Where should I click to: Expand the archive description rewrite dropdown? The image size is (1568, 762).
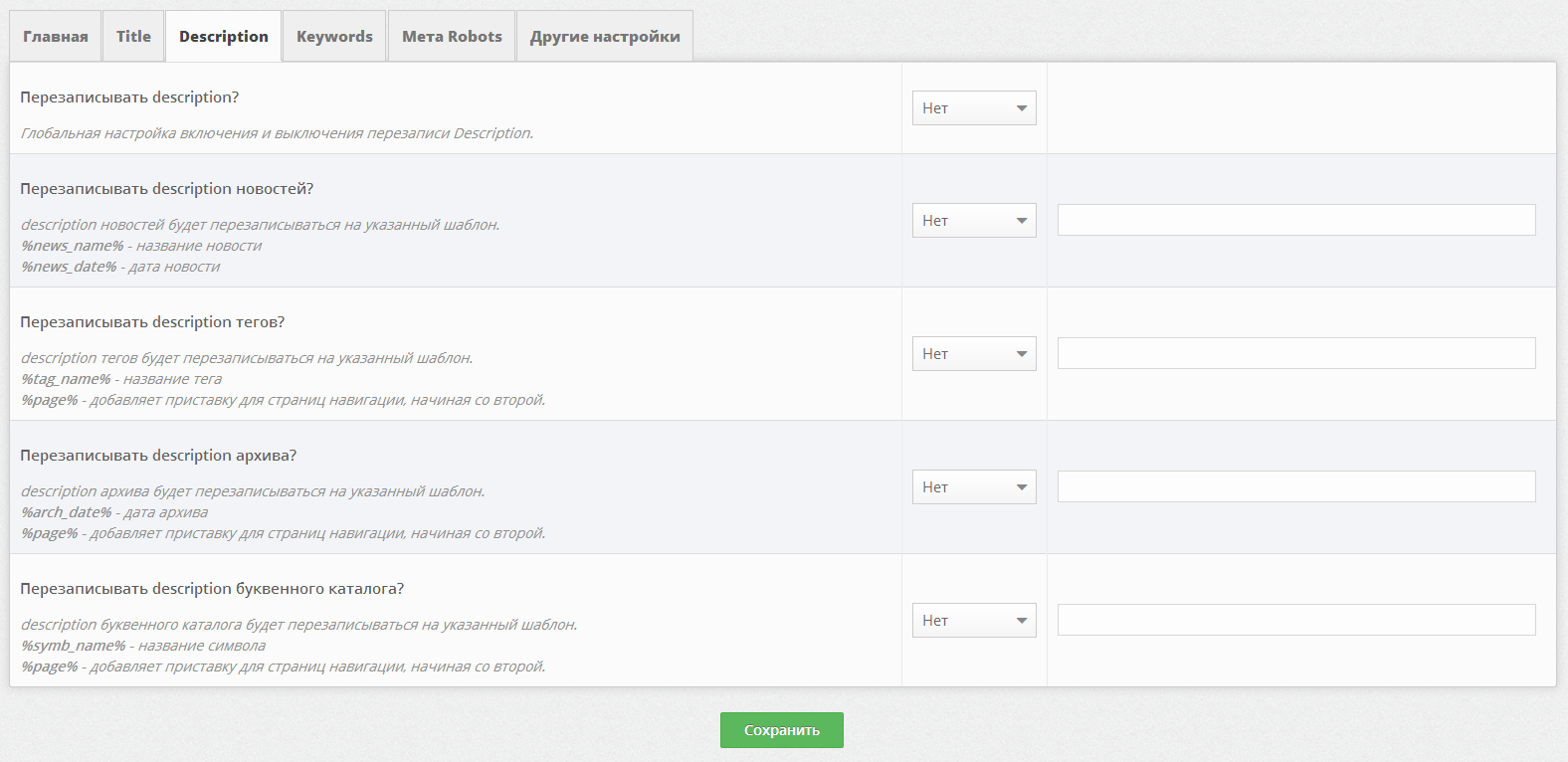point(974,487)
